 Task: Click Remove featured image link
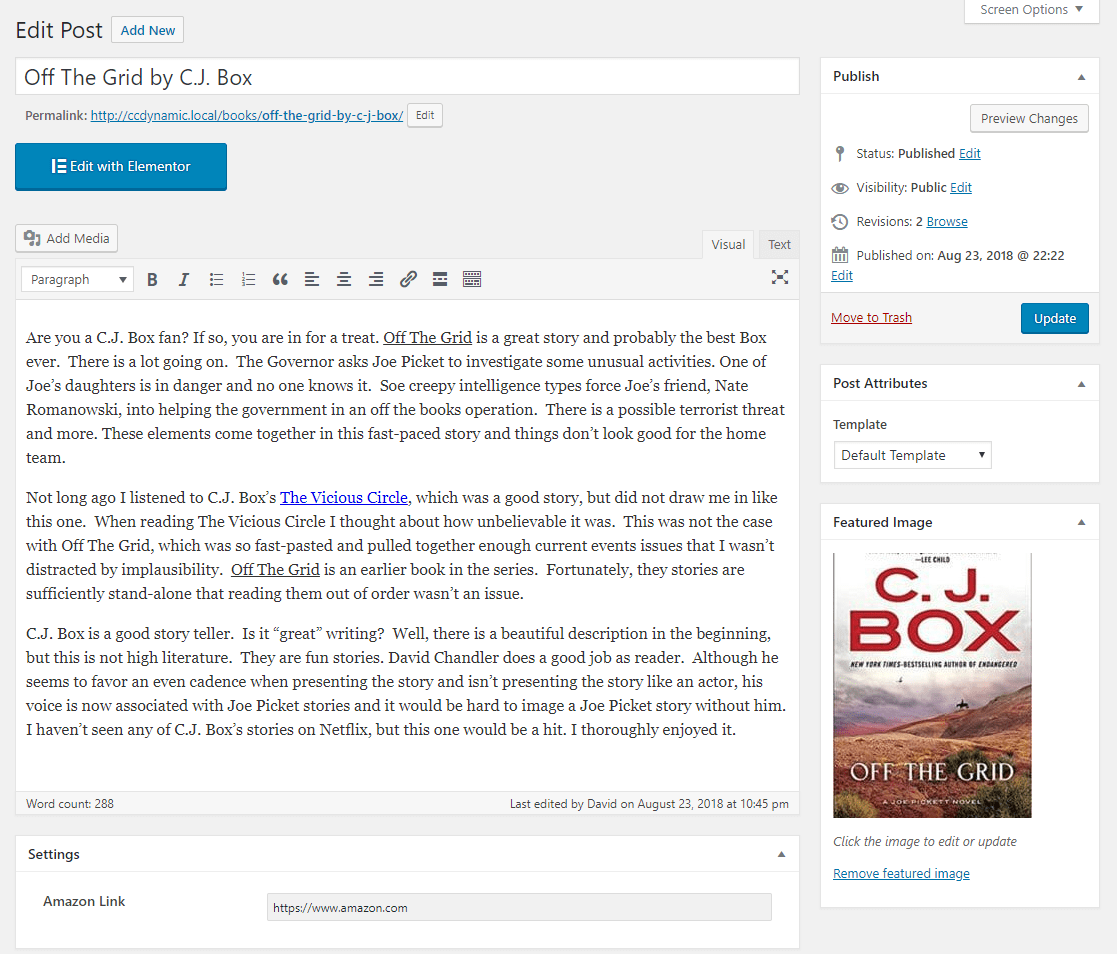coord(901,873)
